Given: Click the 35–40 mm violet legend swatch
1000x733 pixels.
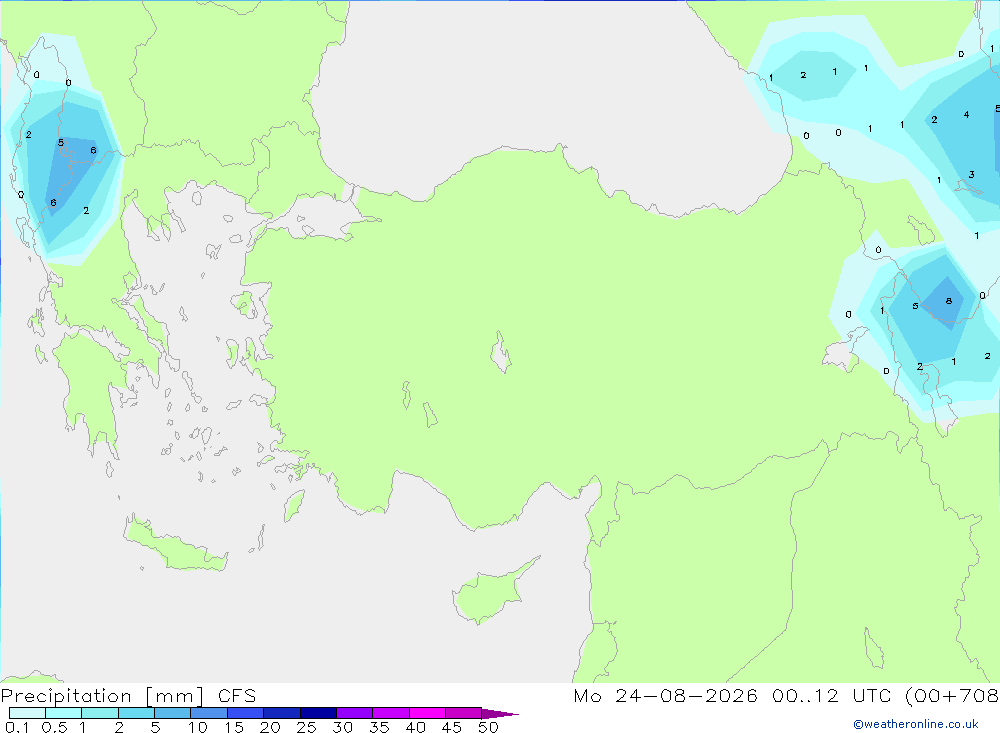Looking at the screenshot, I should point(390,713).
